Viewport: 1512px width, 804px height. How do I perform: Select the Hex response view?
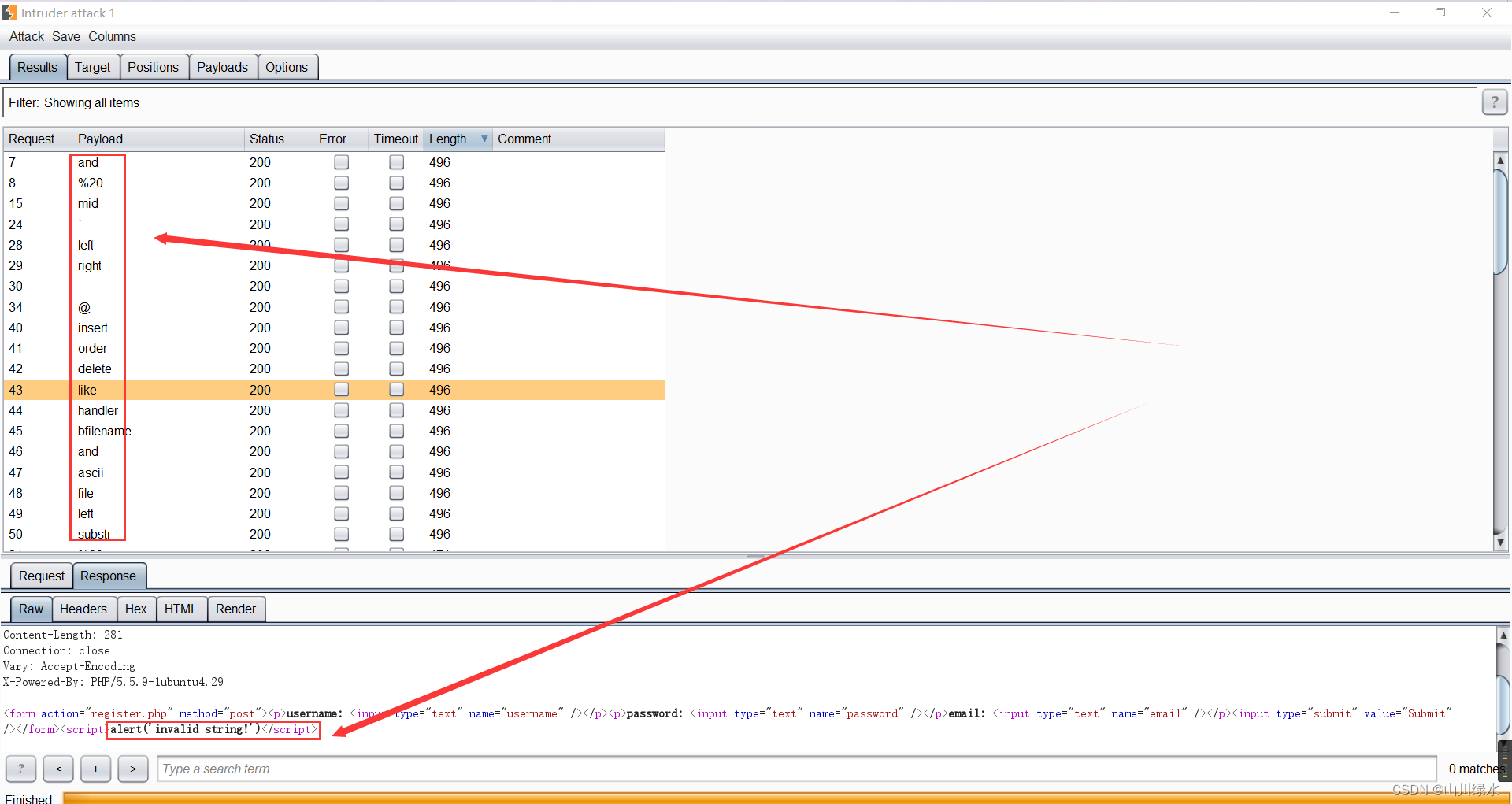pos(135,609)
